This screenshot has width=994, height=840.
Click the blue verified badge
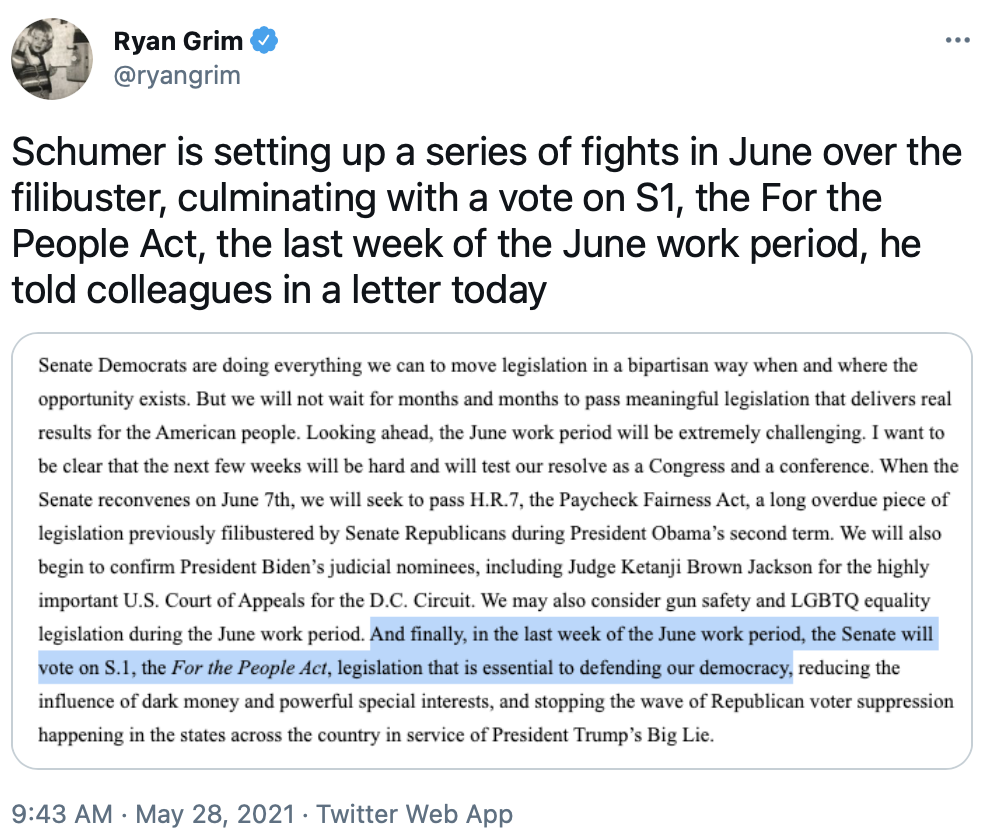[264, 40]
